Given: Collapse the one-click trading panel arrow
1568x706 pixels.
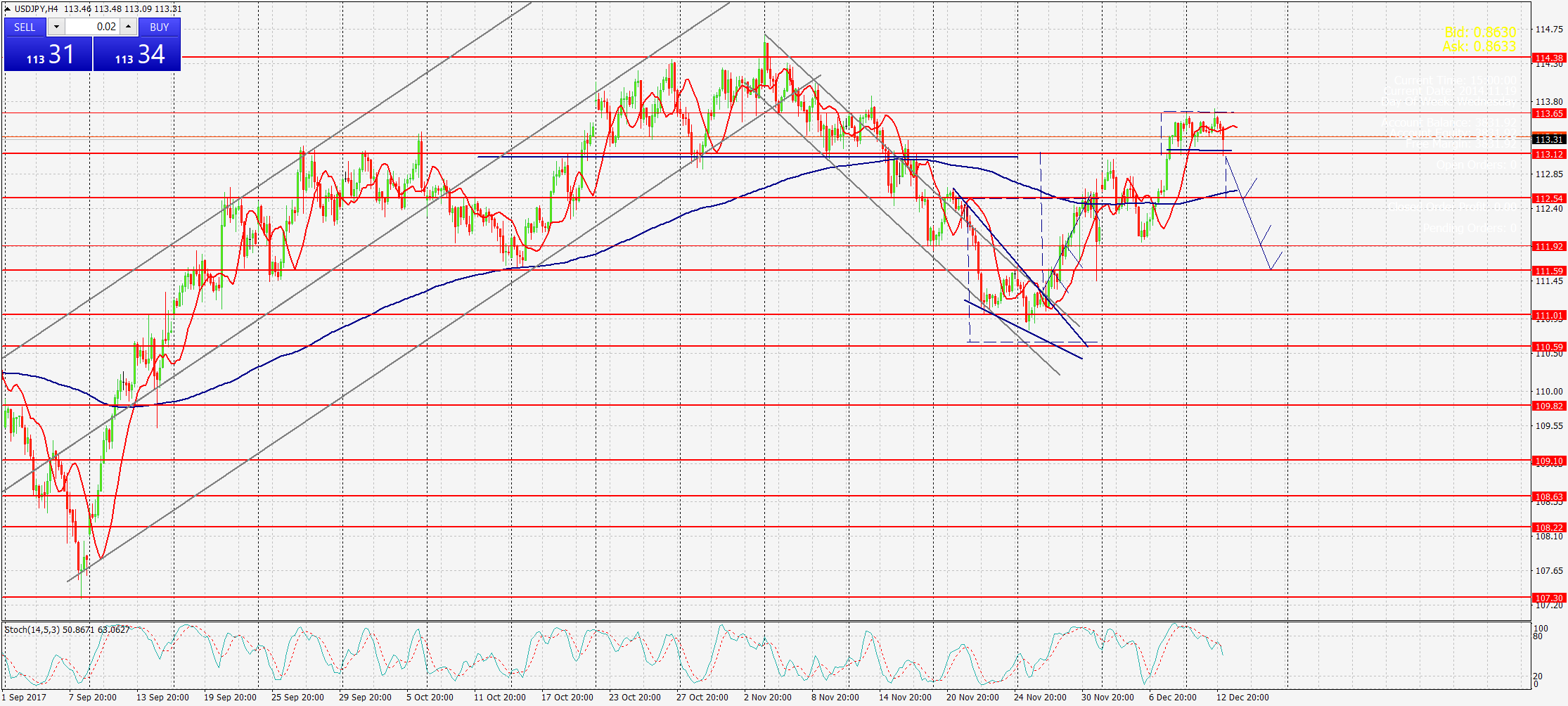Looking at the screenshot, I should [x=7, y=8].
